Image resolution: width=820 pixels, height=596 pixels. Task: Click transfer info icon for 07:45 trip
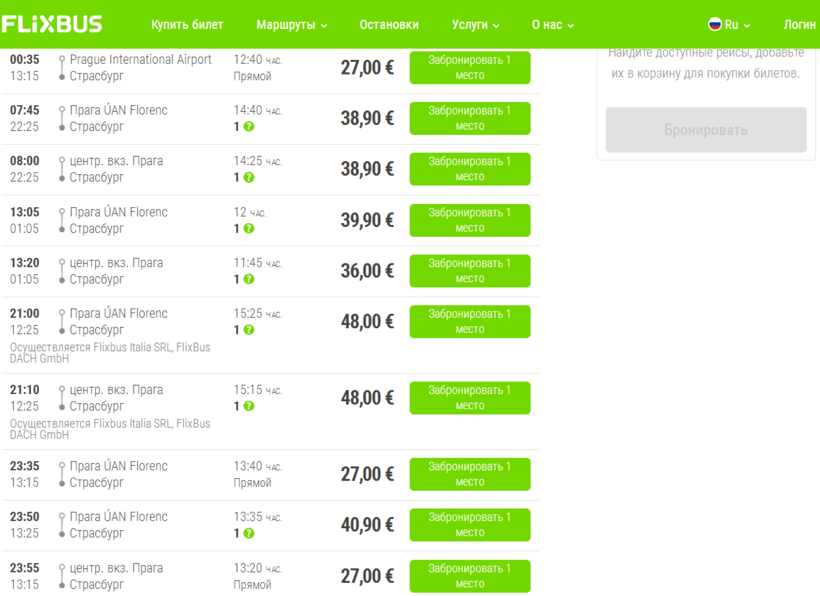click(x=249, y=127)
